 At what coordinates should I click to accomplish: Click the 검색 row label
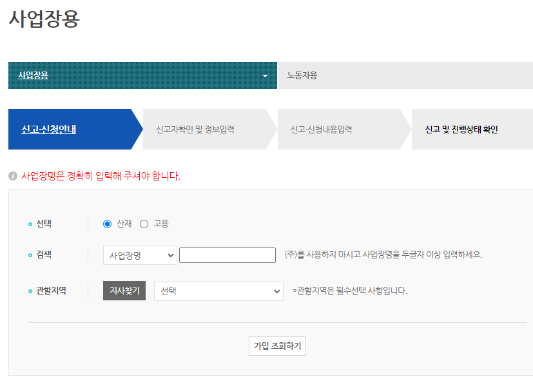point(44,255)
